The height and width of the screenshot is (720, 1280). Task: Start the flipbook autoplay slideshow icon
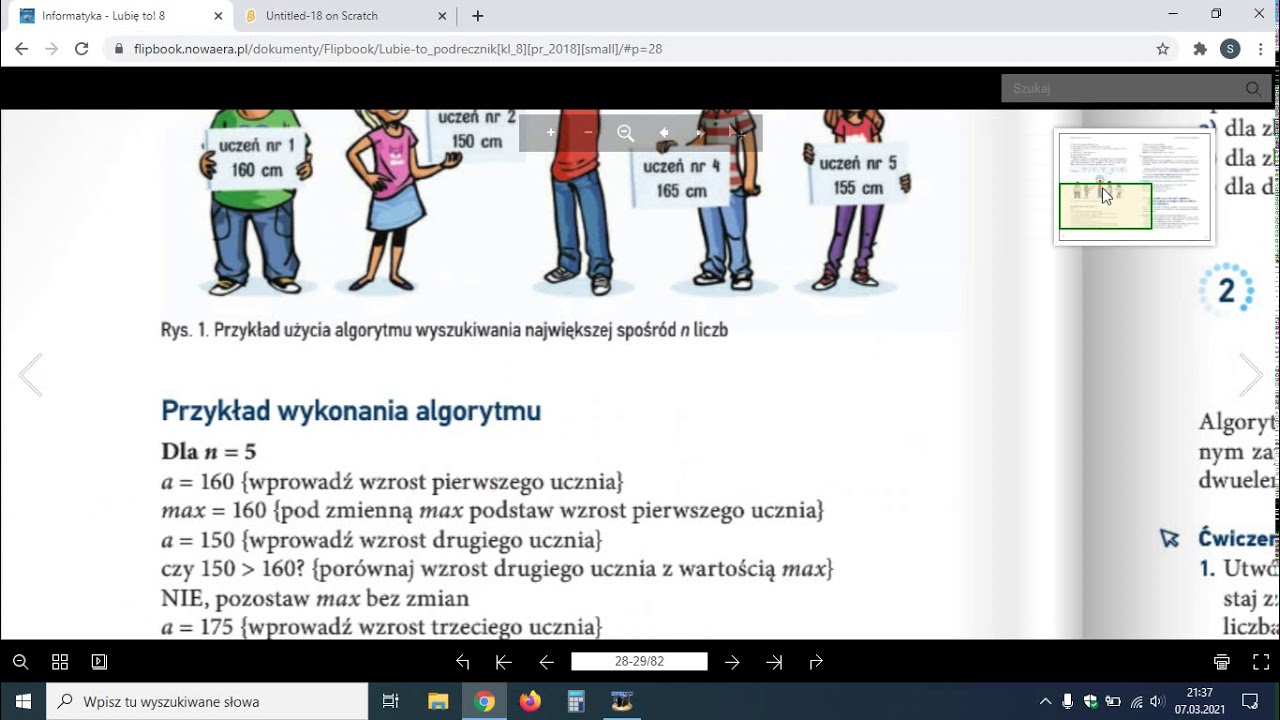tap(99, 662)
